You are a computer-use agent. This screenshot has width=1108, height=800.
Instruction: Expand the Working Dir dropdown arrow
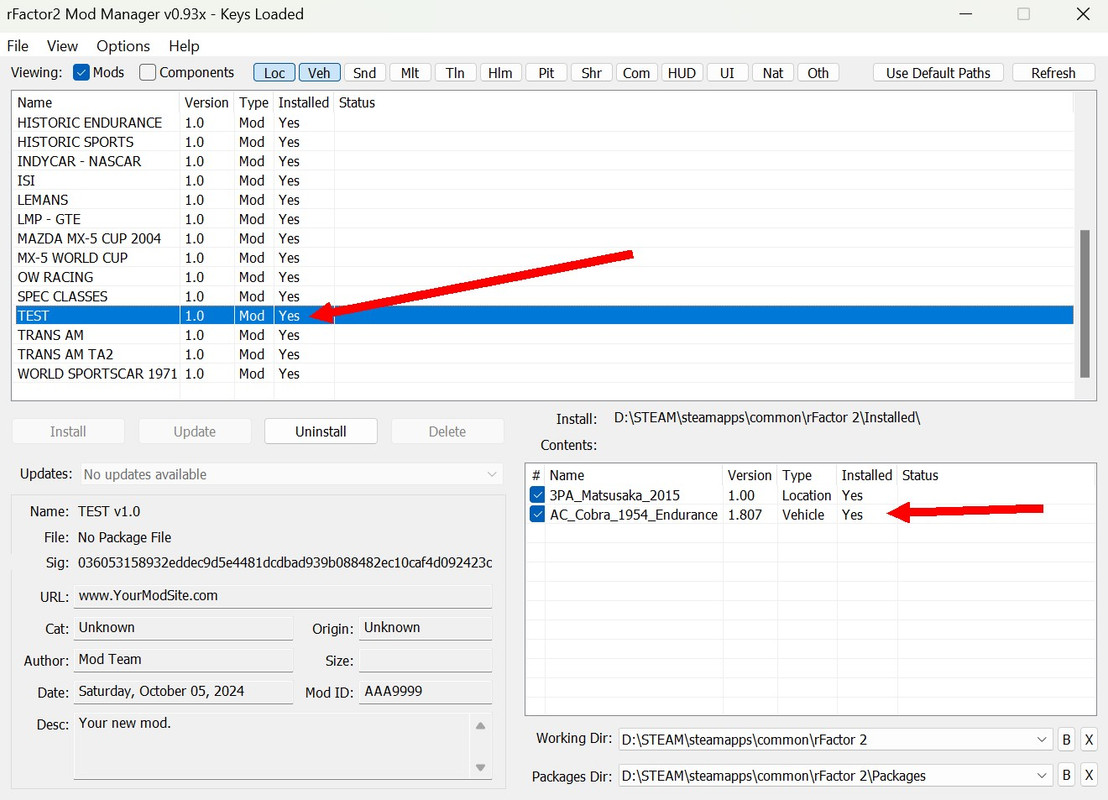(1042, 740)
